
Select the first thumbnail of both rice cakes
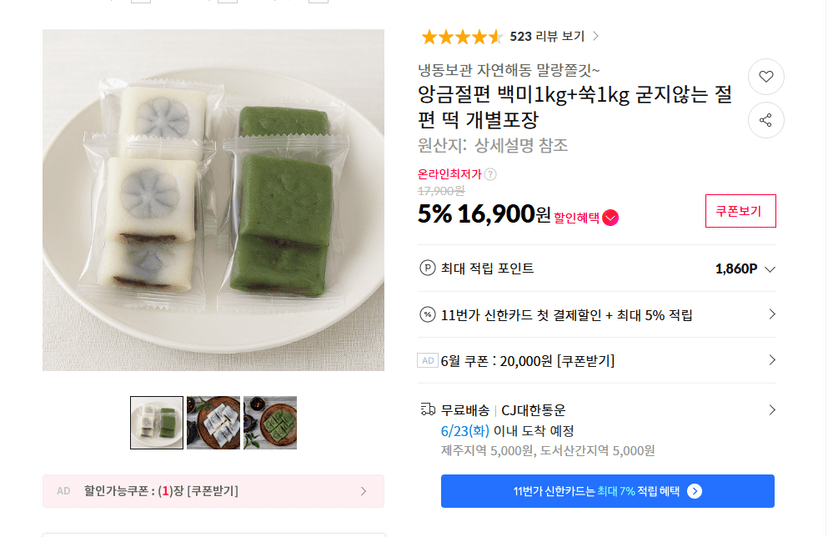point(157,423)
